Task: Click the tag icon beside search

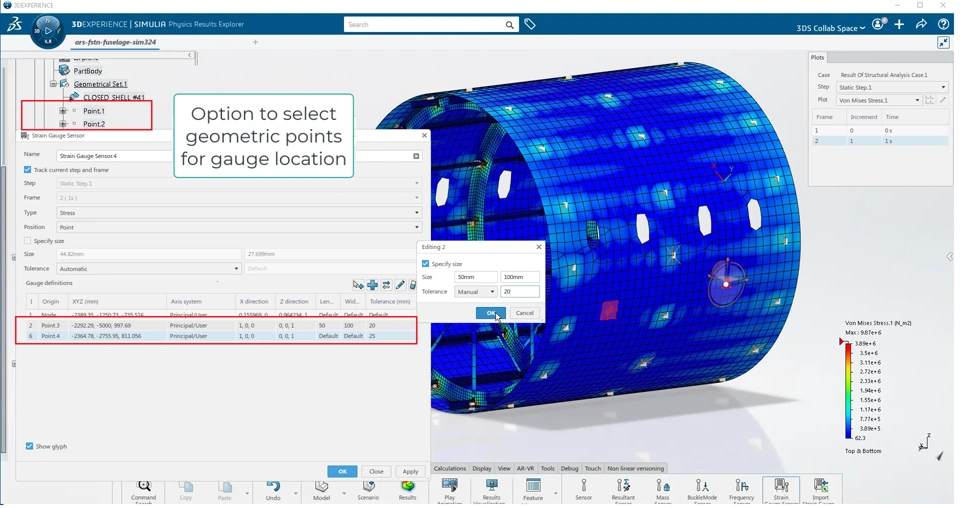Action: 530,24
